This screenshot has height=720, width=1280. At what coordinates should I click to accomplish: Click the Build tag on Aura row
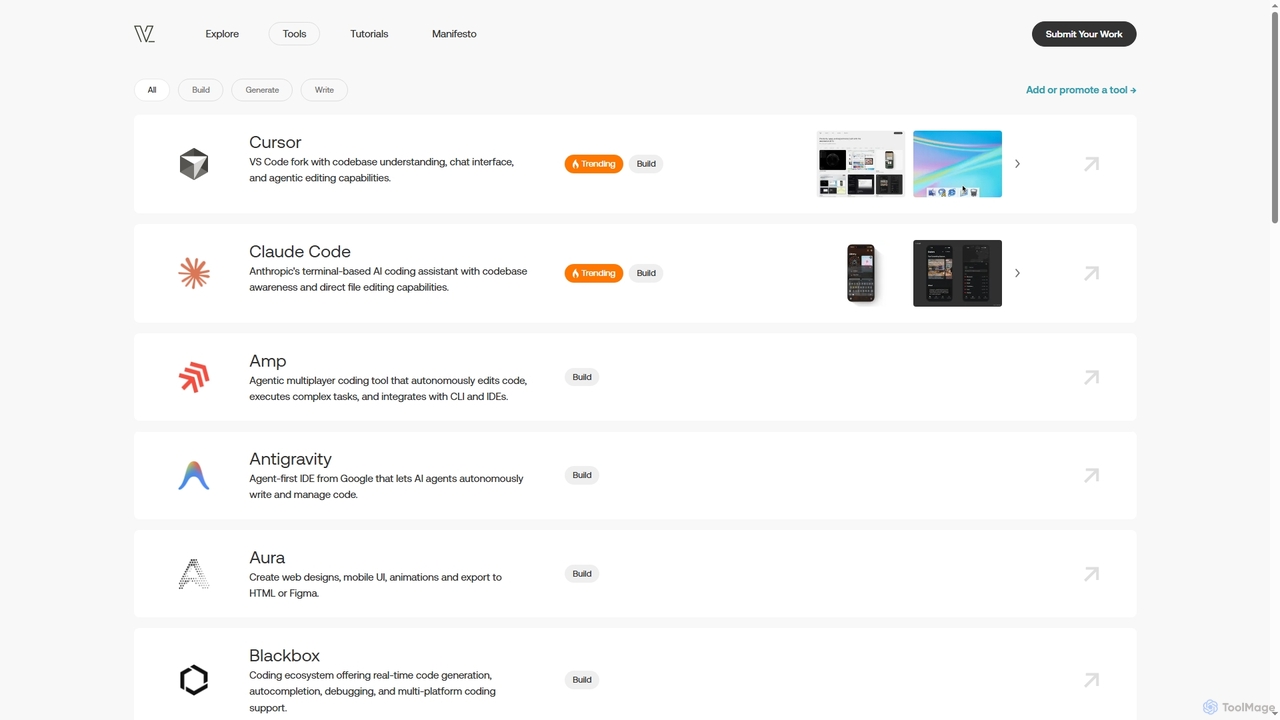tap(582, 574)
